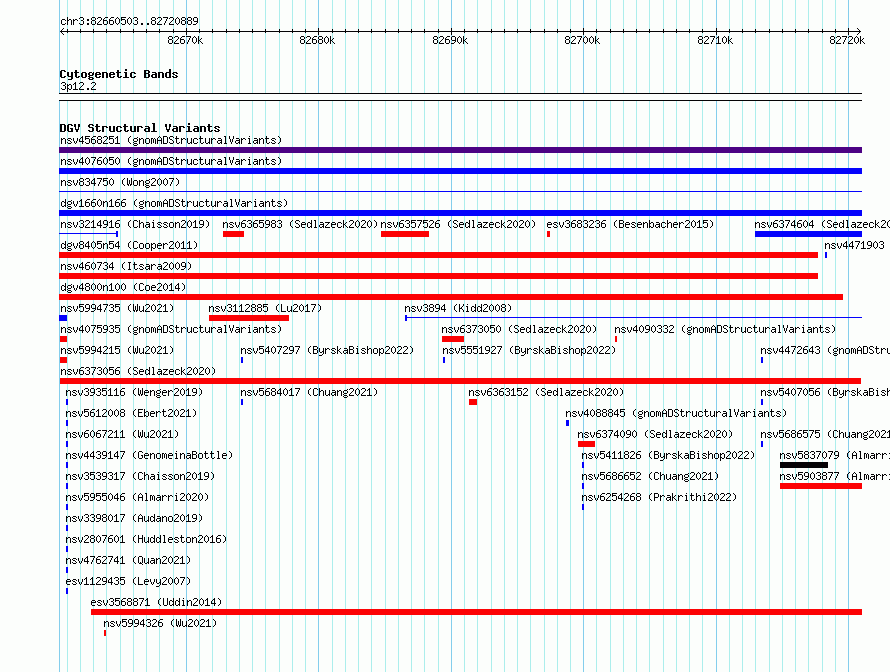
Task: Open nsv6067211 (Wu2021) label
Action: pos(122,434)
